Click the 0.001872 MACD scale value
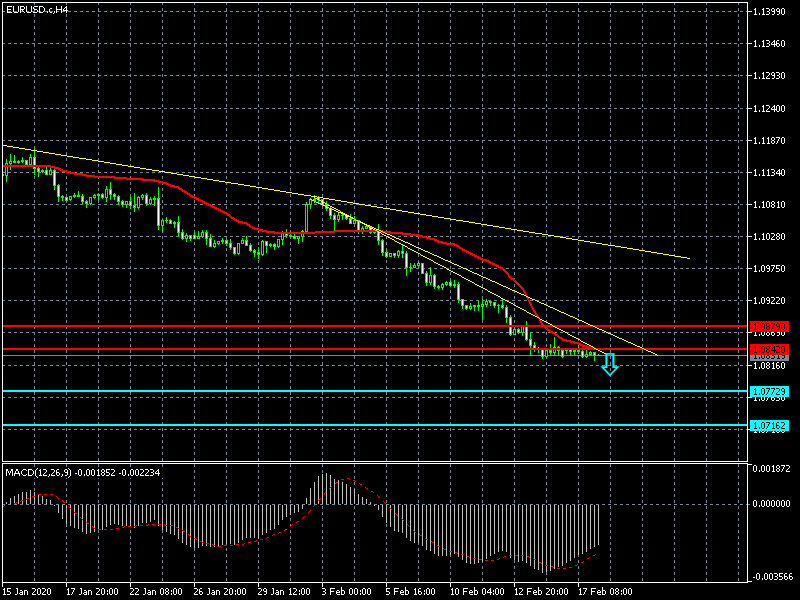800x600 pixels. coord(771,468)
